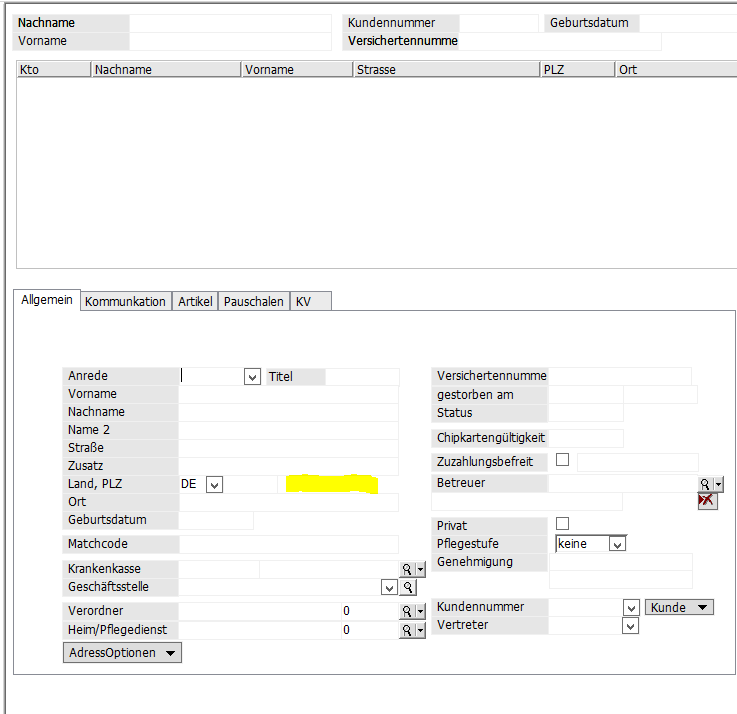The height and width of the screenshot is (714, 737).
Task: Select the KV tab
Action: click(x=303, y=301)
